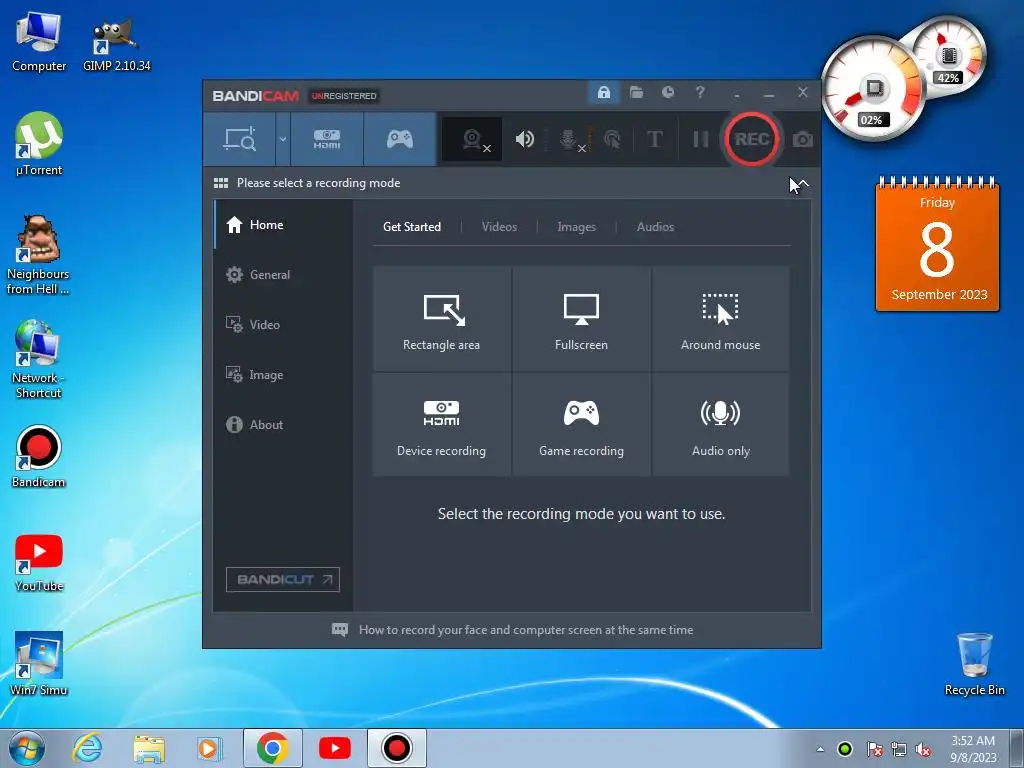
Task: Open Windows Explorer folder in taskbar
Action: (x=149, y=748)
